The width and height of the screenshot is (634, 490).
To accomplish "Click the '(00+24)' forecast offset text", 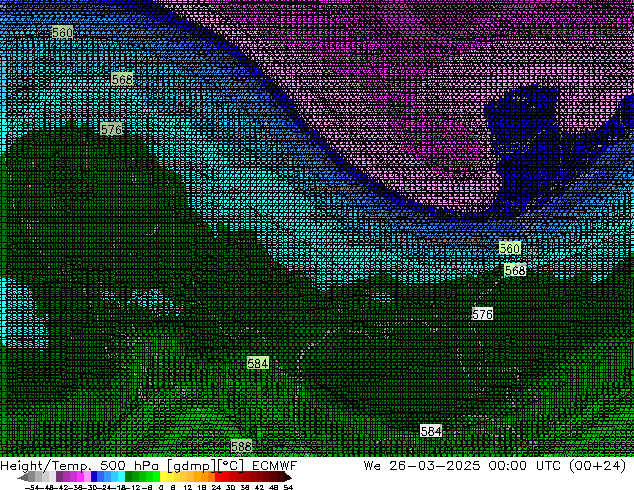I will 597,466.
